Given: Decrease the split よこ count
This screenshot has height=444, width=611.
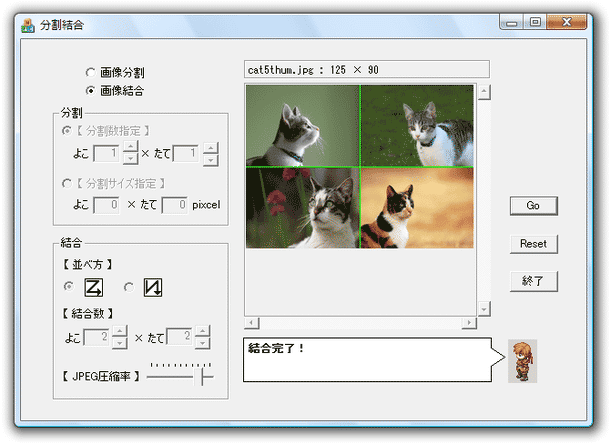Looking at the screenshot, I should (131, 159).
